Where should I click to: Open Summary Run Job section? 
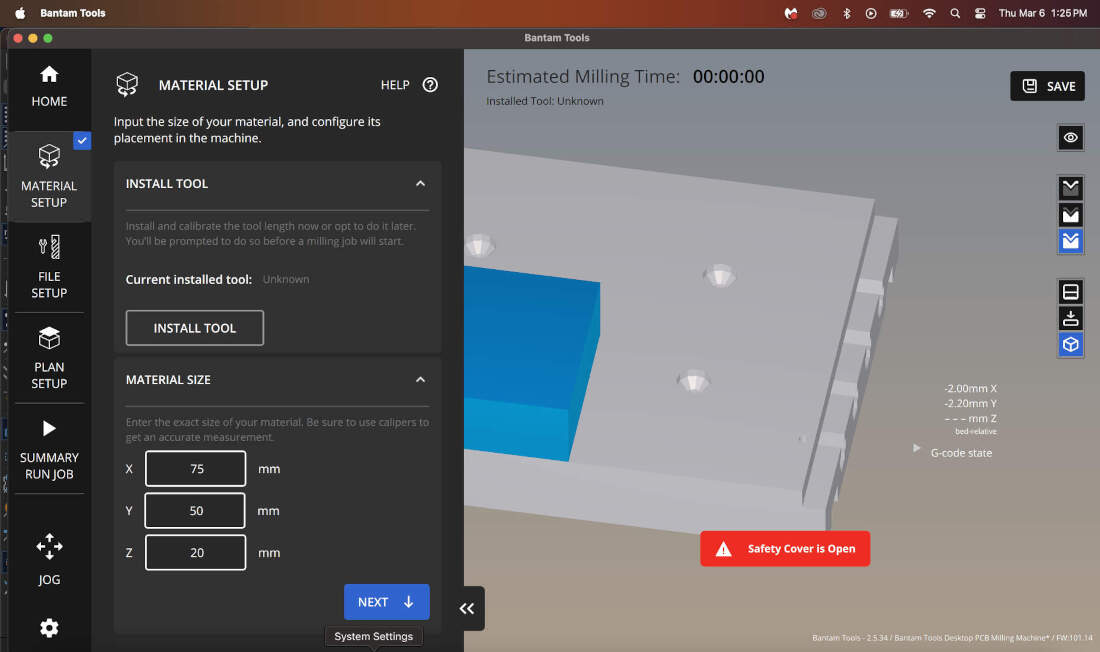[49, 448]
